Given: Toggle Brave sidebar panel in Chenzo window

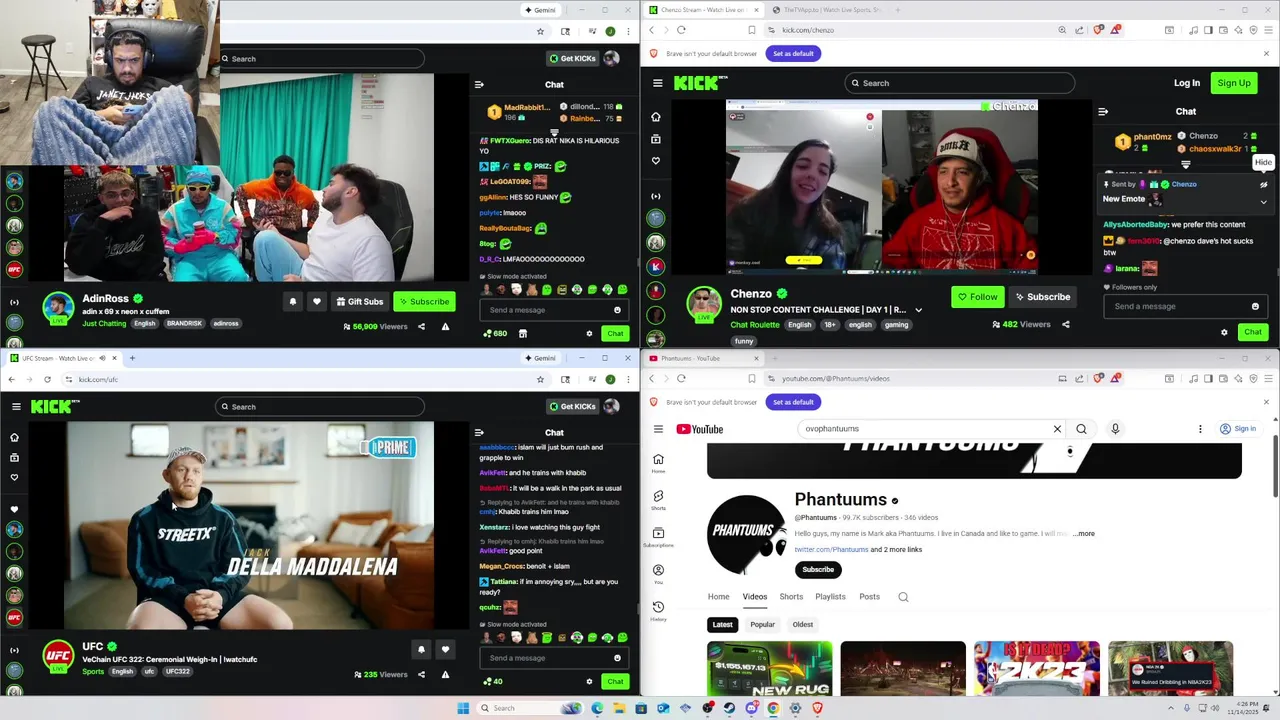Looking at the screenshot, I should pos(1209,30).
